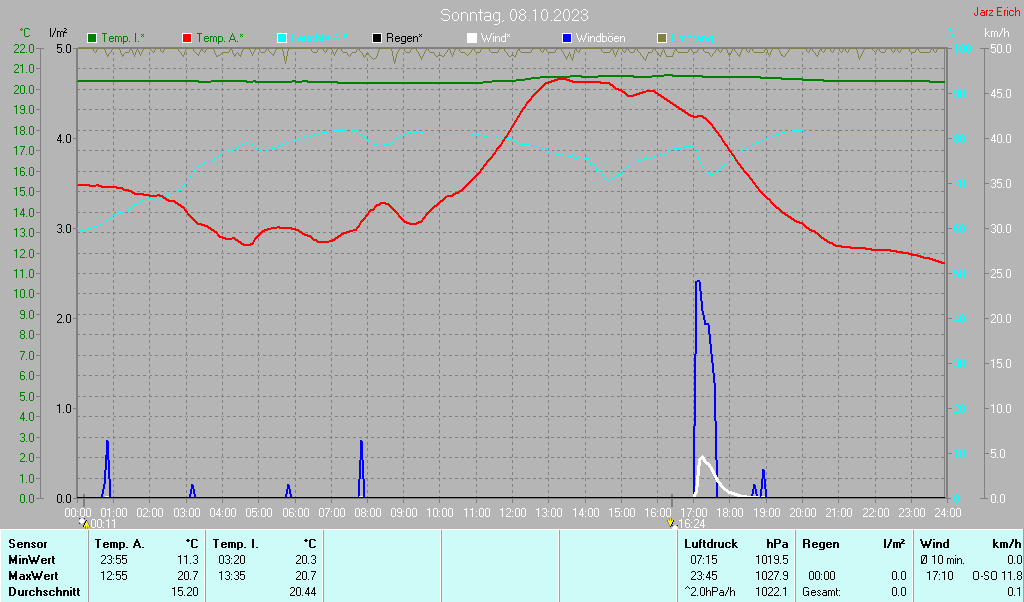Viewport: 1024px width, 602px height.
Task: Click the '%' humidity axis unit label
Action: coord(952,33)
